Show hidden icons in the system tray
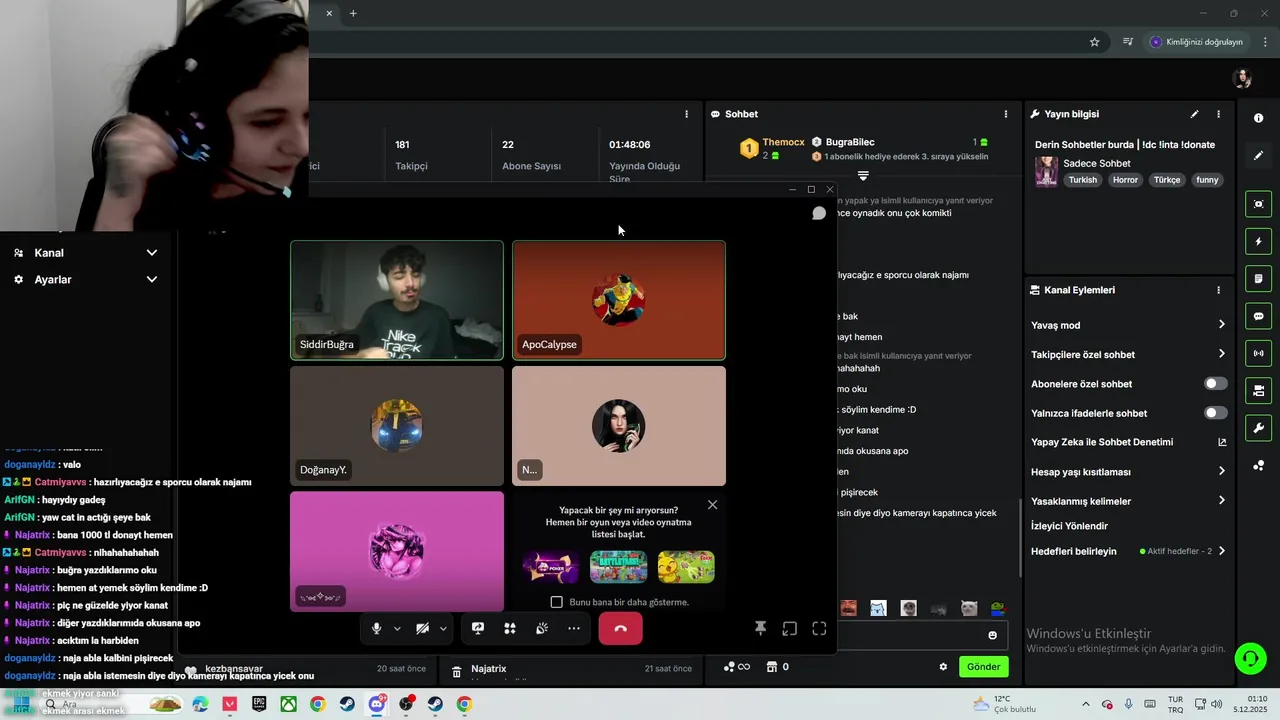 1086,704
